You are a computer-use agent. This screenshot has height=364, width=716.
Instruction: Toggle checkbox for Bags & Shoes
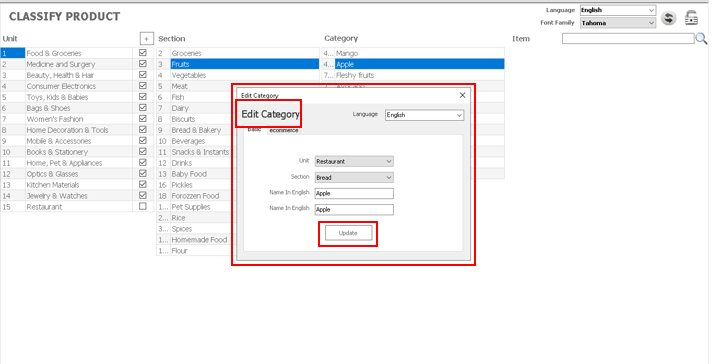142,108
